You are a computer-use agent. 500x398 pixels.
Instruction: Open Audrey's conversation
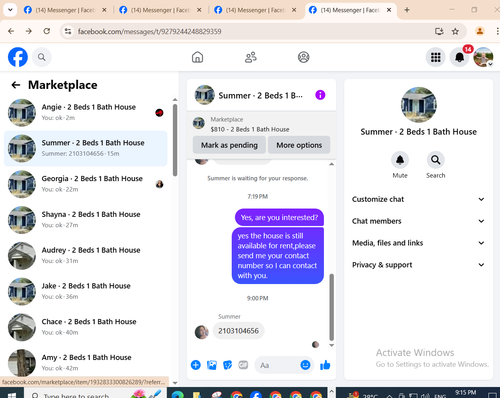[x=85, y=256]
